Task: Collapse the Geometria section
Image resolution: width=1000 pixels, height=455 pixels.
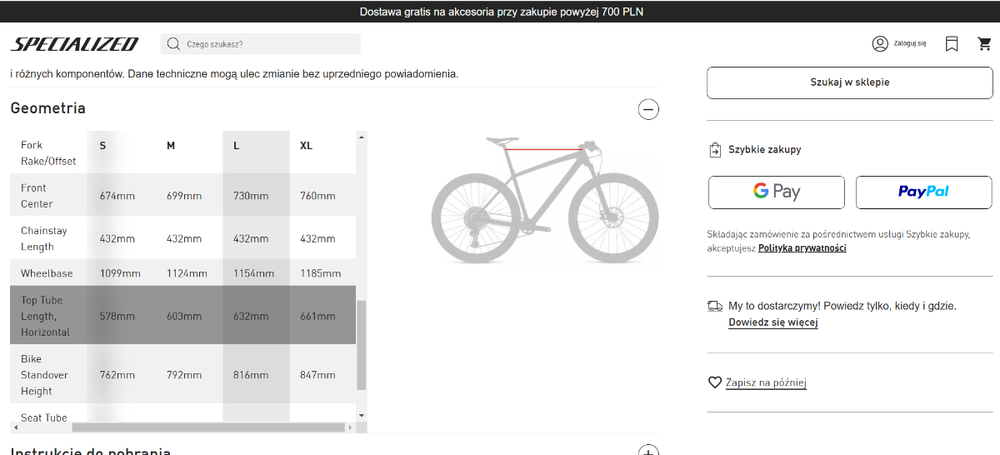Action: [648, 109]
